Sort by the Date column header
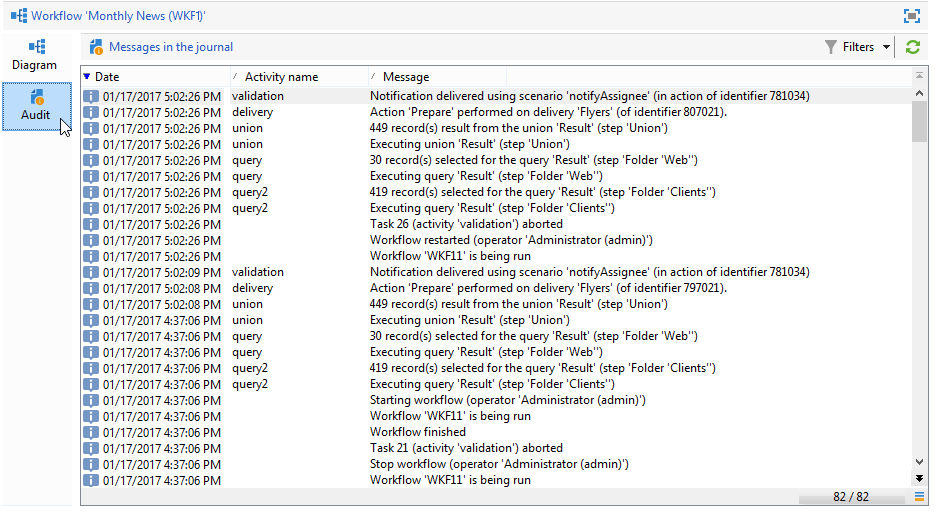This screenshot has height=522, width=943. pos(155,77)
